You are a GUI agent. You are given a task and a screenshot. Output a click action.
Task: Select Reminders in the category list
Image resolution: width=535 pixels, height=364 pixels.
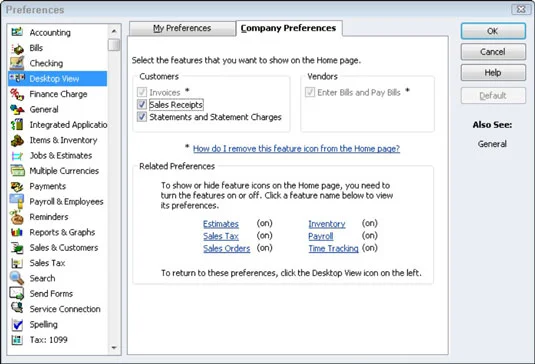(49, 217)
